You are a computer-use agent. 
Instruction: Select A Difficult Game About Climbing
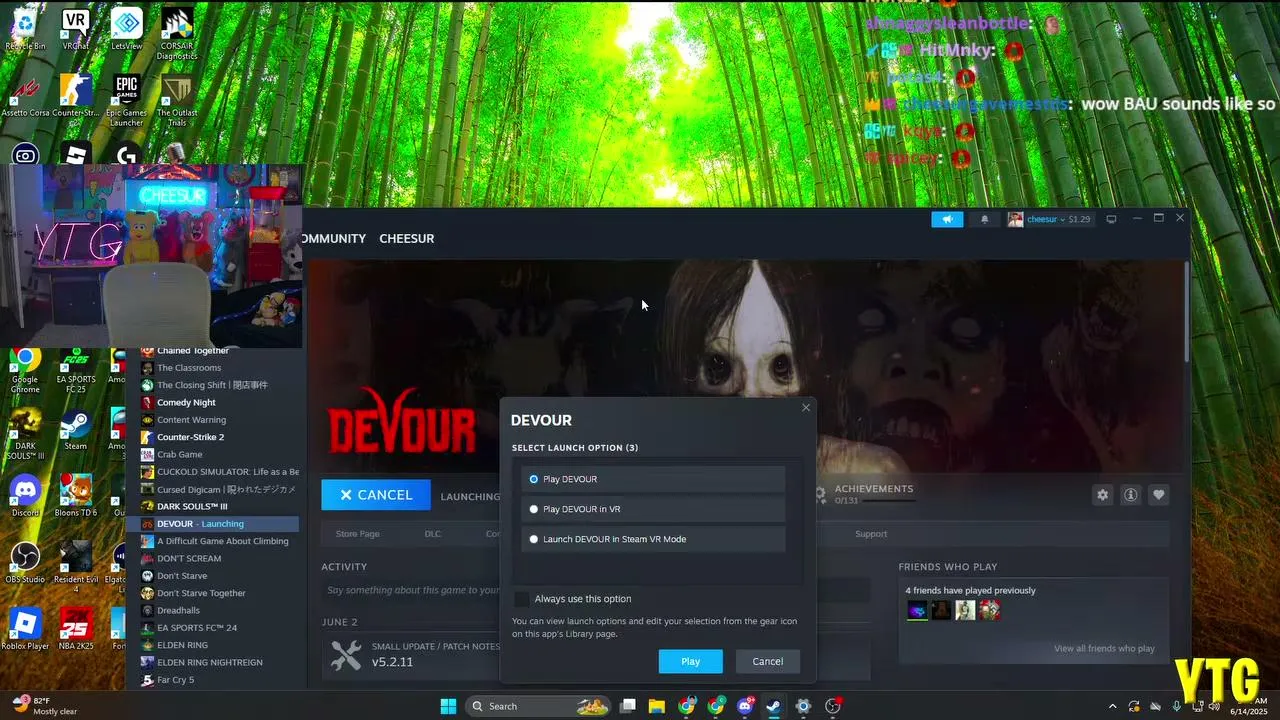point(222,541)
